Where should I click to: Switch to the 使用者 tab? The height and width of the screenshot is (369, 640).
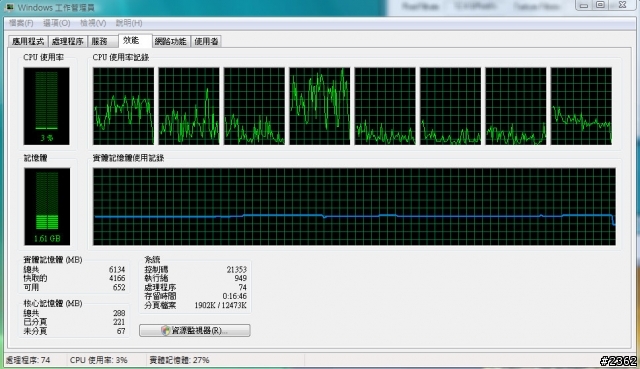tap(206, 41)
